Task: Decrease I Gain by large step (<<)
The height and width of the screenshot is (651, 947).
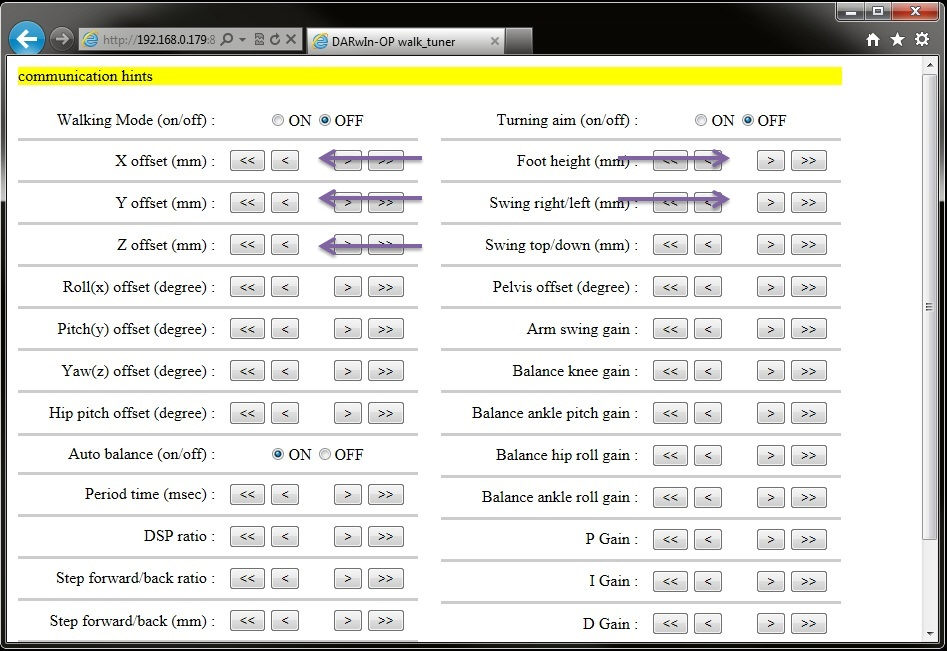Action: (670, 581)
